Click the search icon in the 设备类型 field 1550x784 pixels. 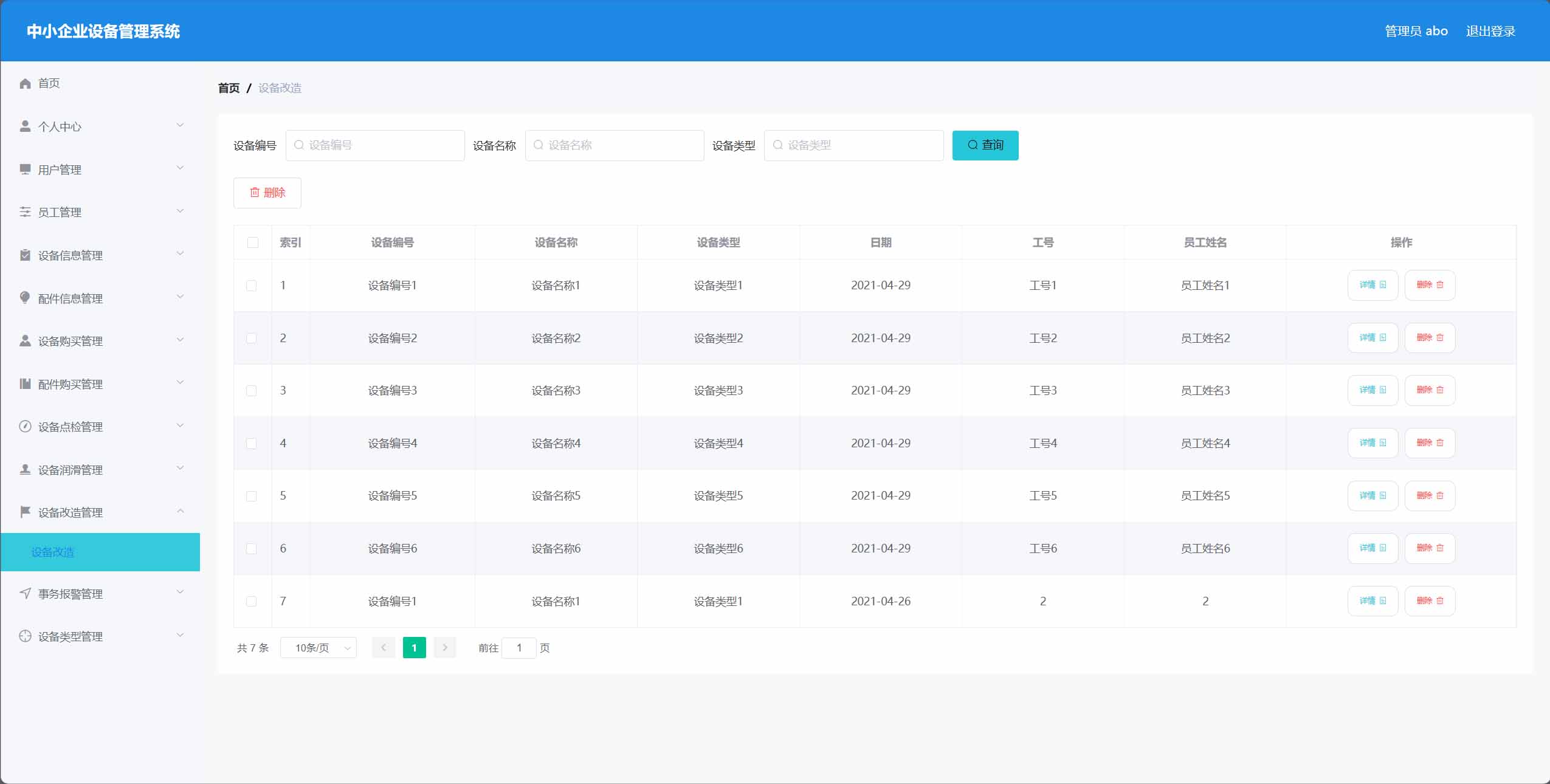click(777, 145)
